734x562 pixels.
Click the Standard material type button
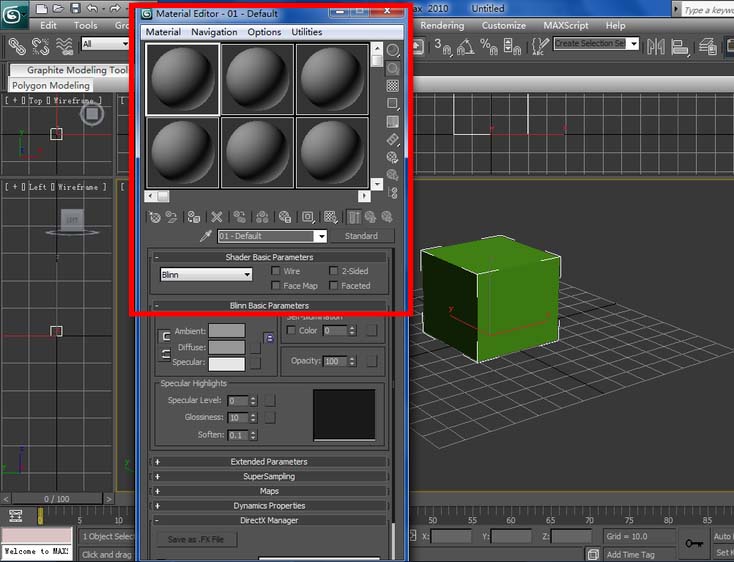point(361,236)
